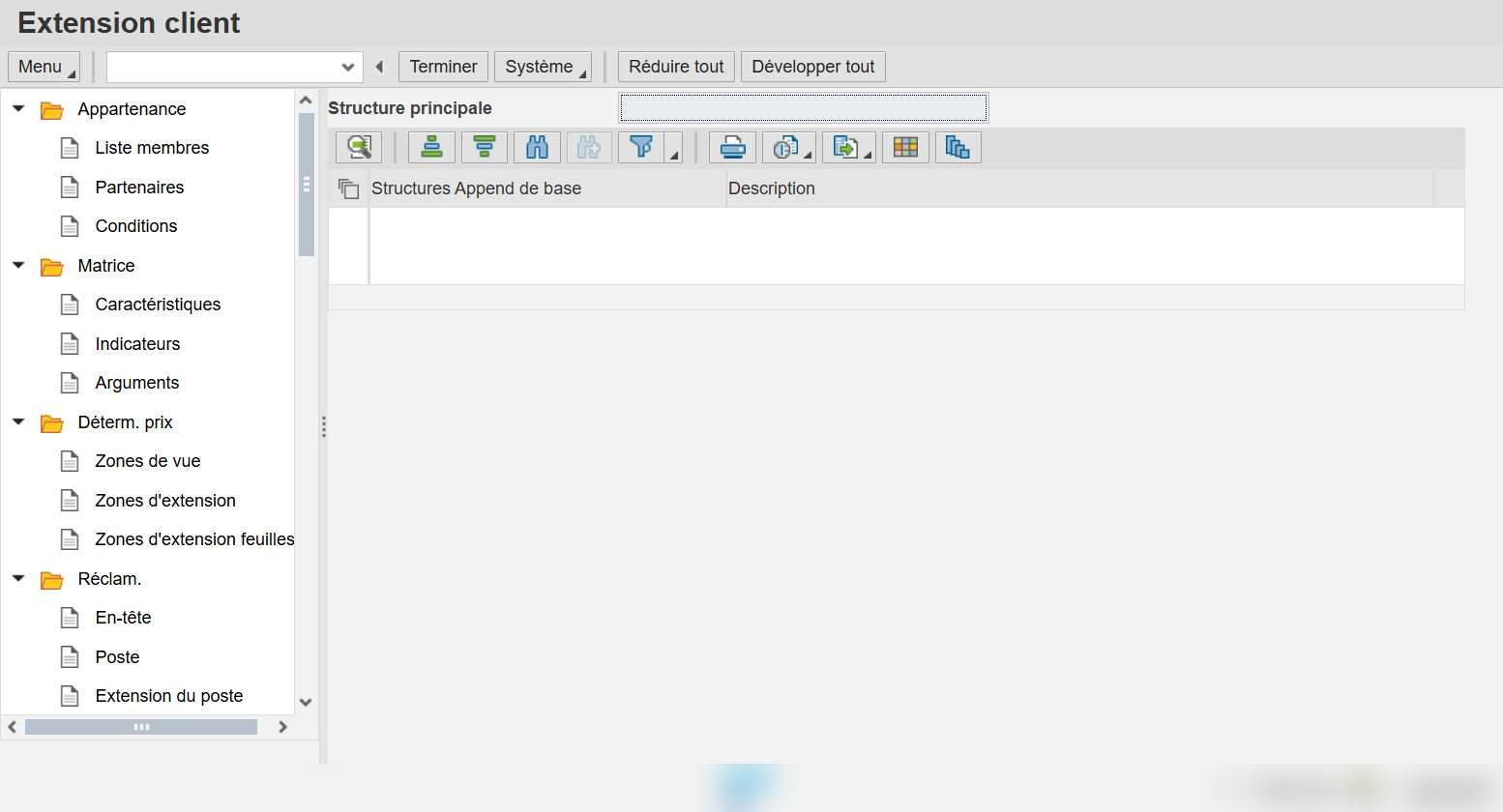The width and height of the screenshot is (1503, 812).
Task: Click the Terminer button
Action: [x=443, y=67]
